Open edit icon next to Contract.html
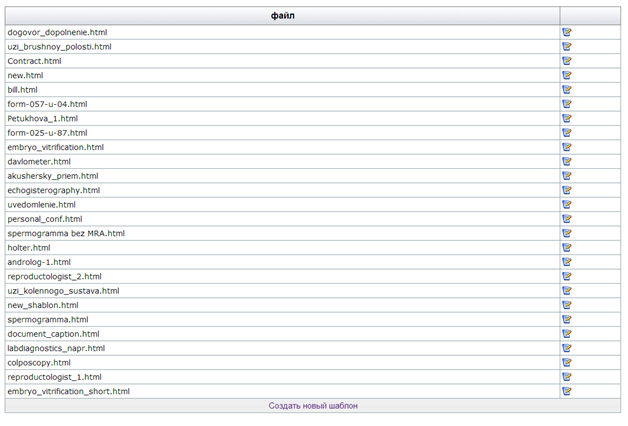The height and width of the screenshot is (426, 628). (567, 61)
